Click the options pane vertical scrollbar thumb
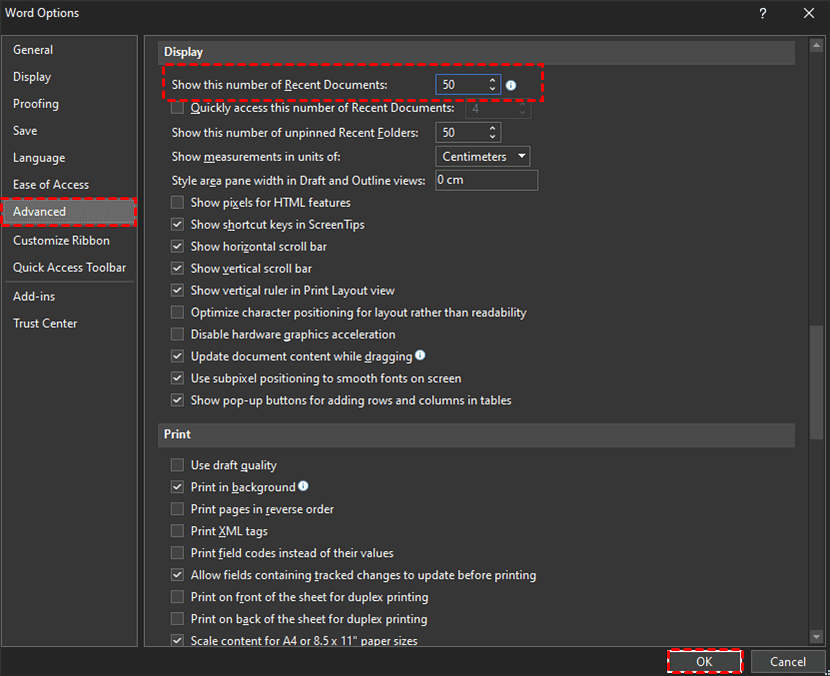Image resolution: width=830 pixels, height=676 pixels. tap(816, 382)
